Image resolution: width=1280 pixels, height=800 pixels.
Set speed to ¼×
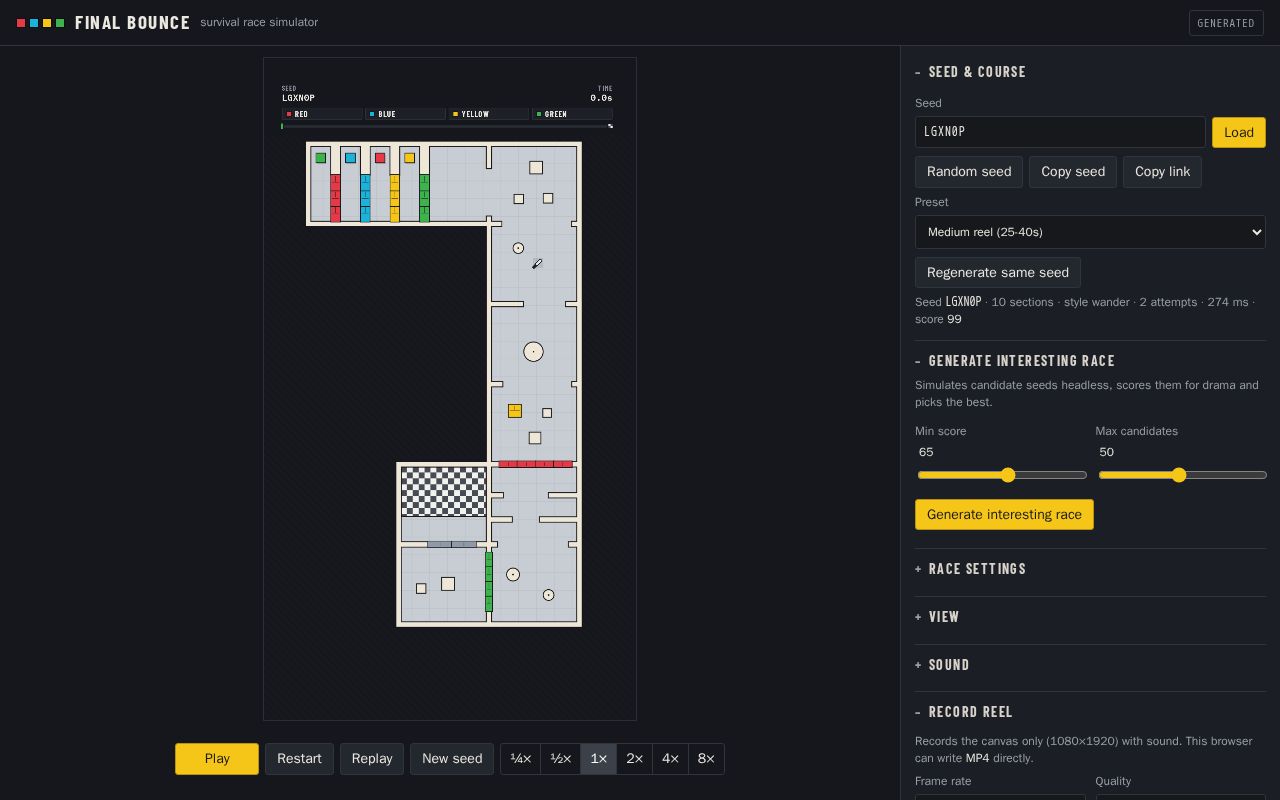(x=521, y=759)
